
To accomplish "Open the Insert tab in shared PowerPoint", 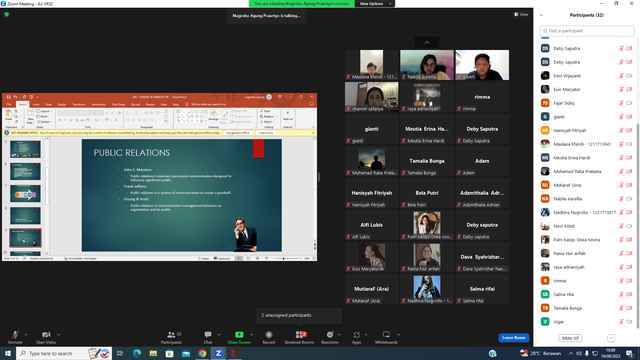I will (x=36, y=104).
